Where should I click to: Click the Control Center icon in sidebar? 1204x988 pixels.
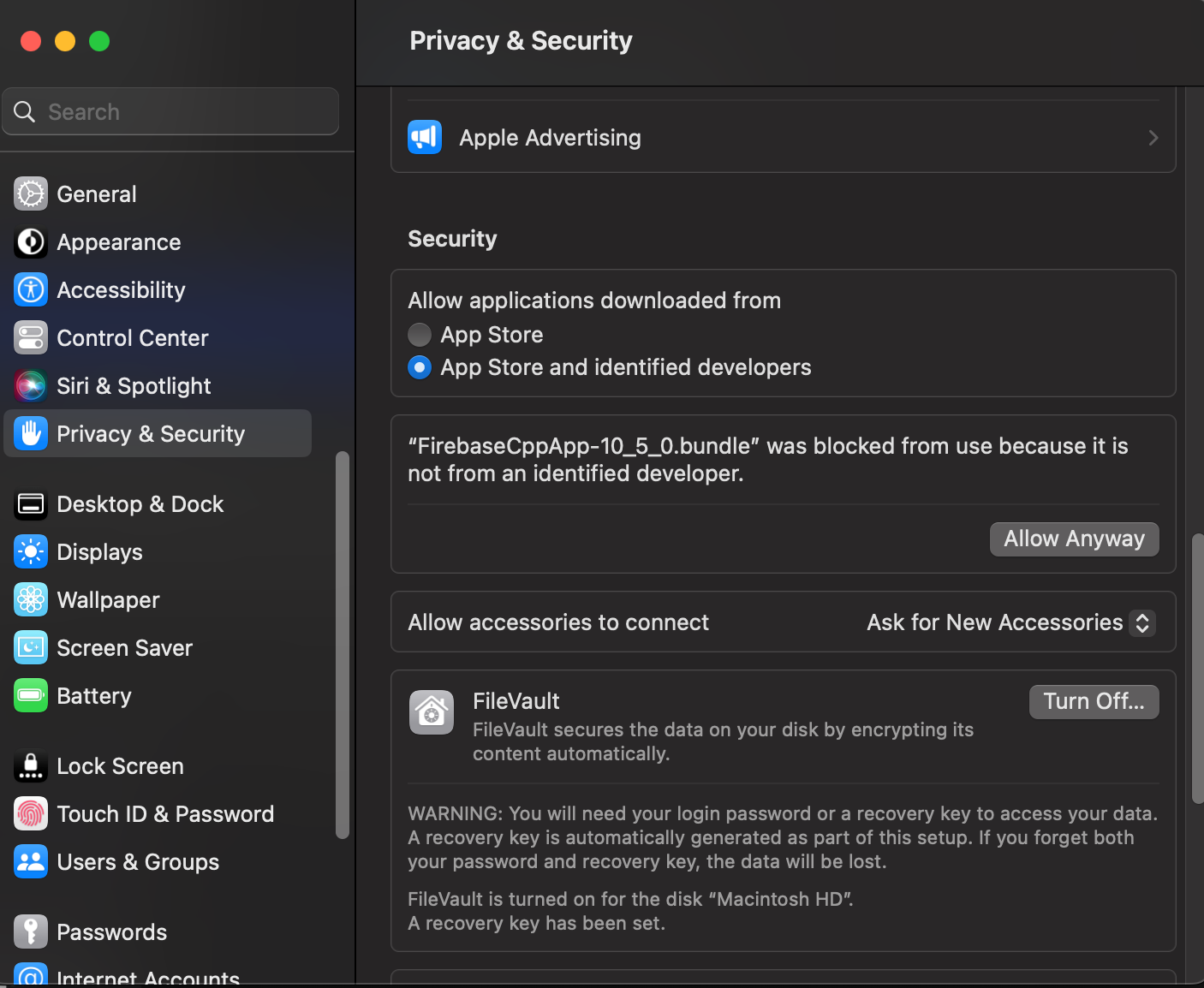pos(31,338)
